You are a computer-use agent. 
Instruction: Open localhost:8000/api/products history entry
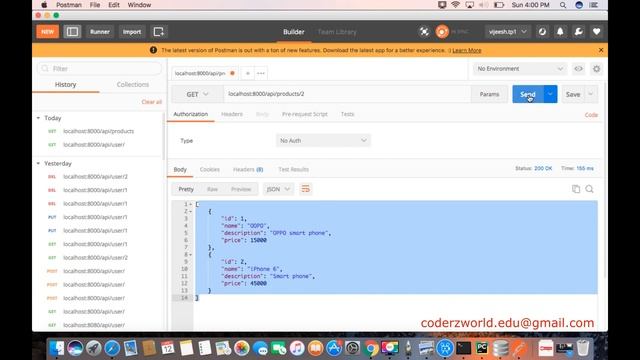[x=98, y=131]
